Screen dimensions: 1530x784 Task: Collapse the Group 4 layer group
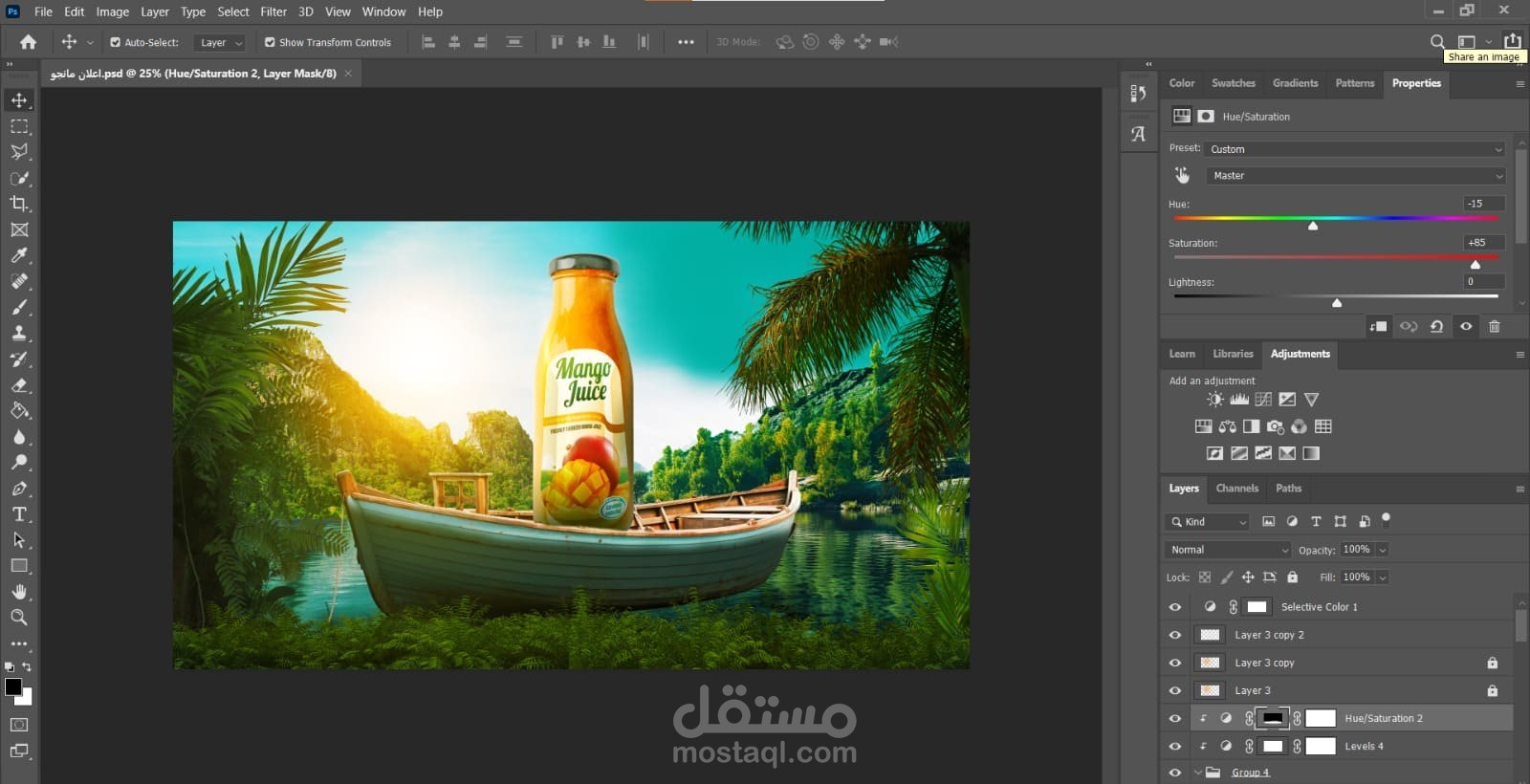point(1197,773)
